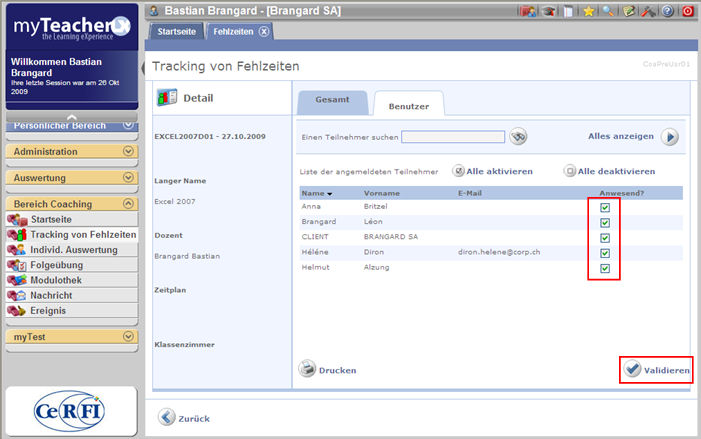Open the wrench and screwdriver tools icon
Image resolution: width=701 pixels, height=439 pixels.
pos(648,11)
